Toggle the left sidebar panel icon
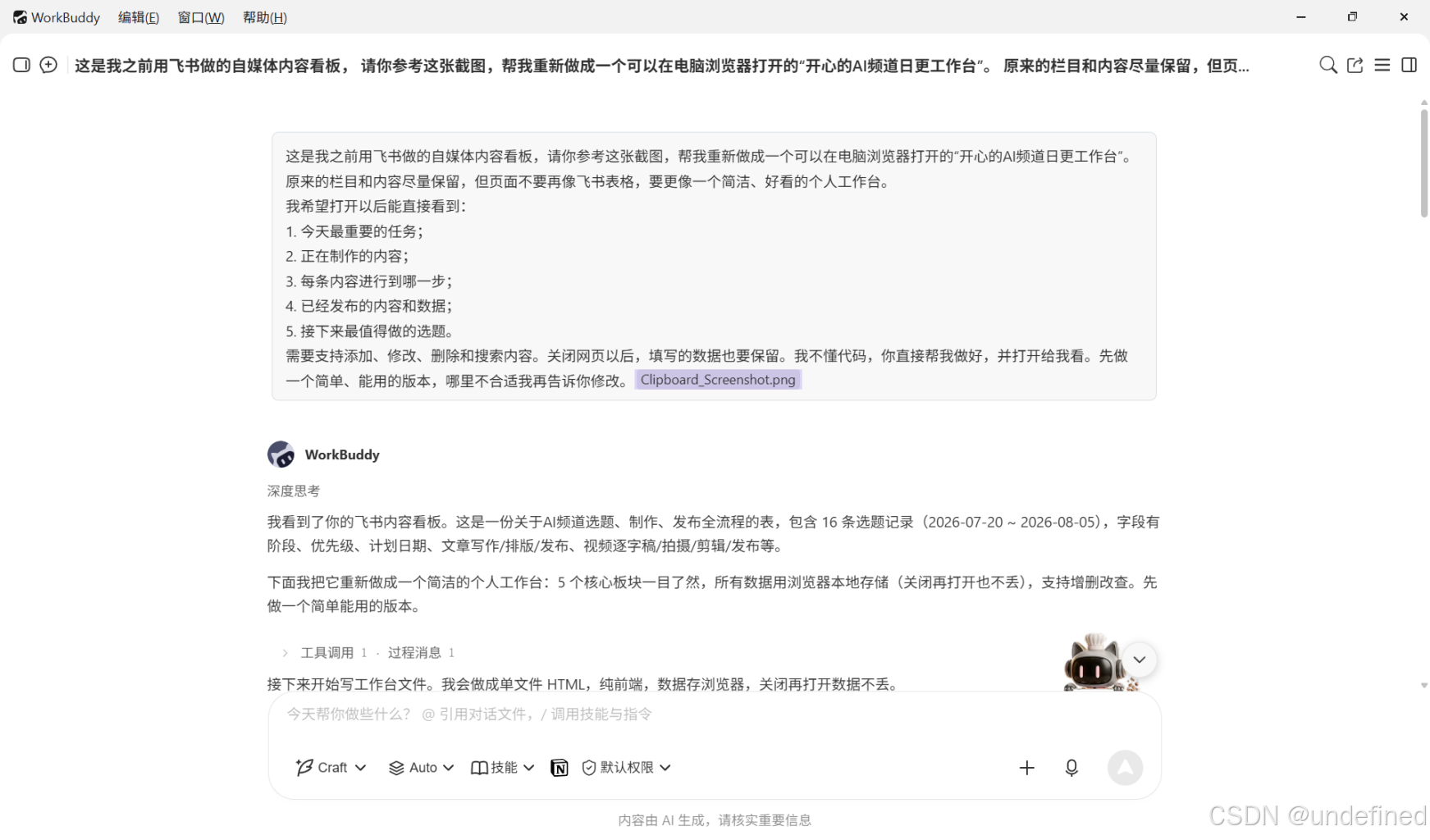This screenshot has width=1430, height=840. 21,65
